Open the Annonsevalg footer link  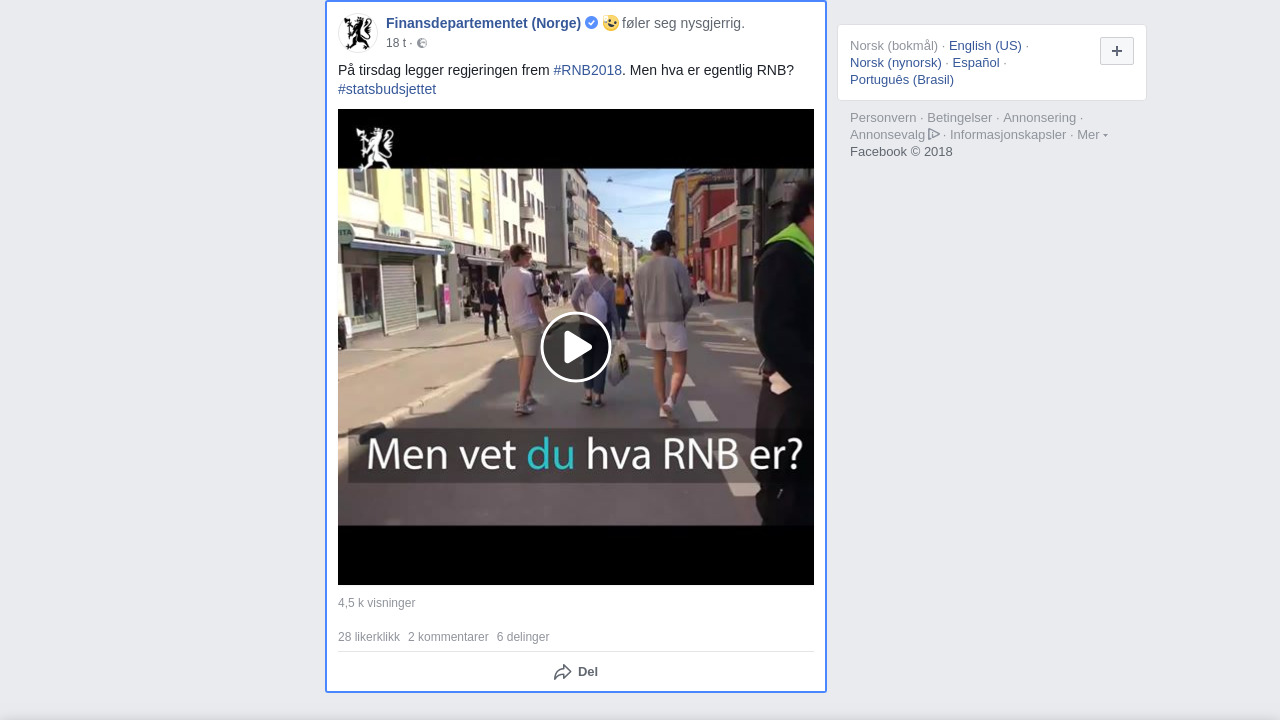click(x=888, y=135)
